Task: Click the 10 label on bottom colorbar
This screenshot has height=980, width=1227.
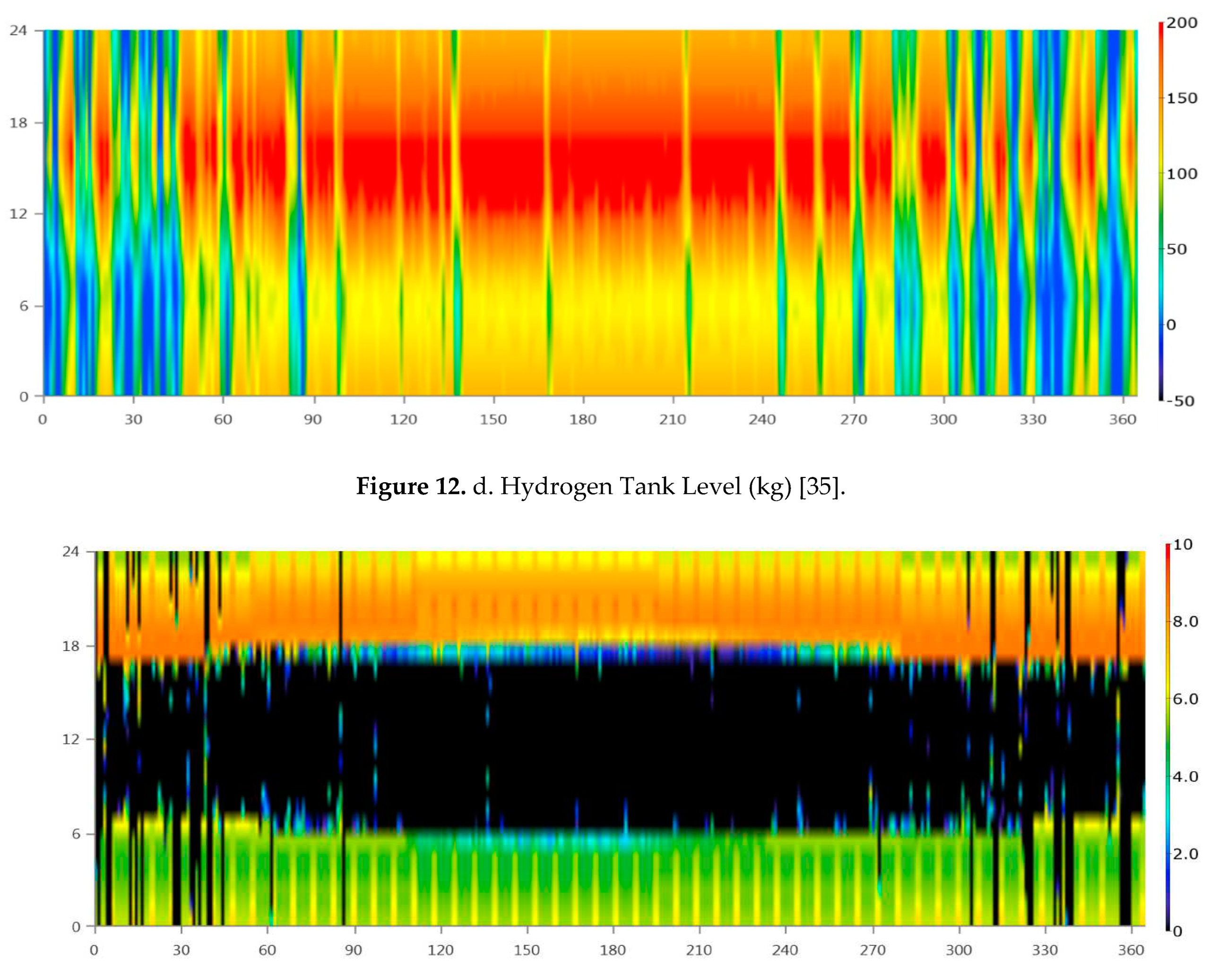Action: tap(1183, 545)
